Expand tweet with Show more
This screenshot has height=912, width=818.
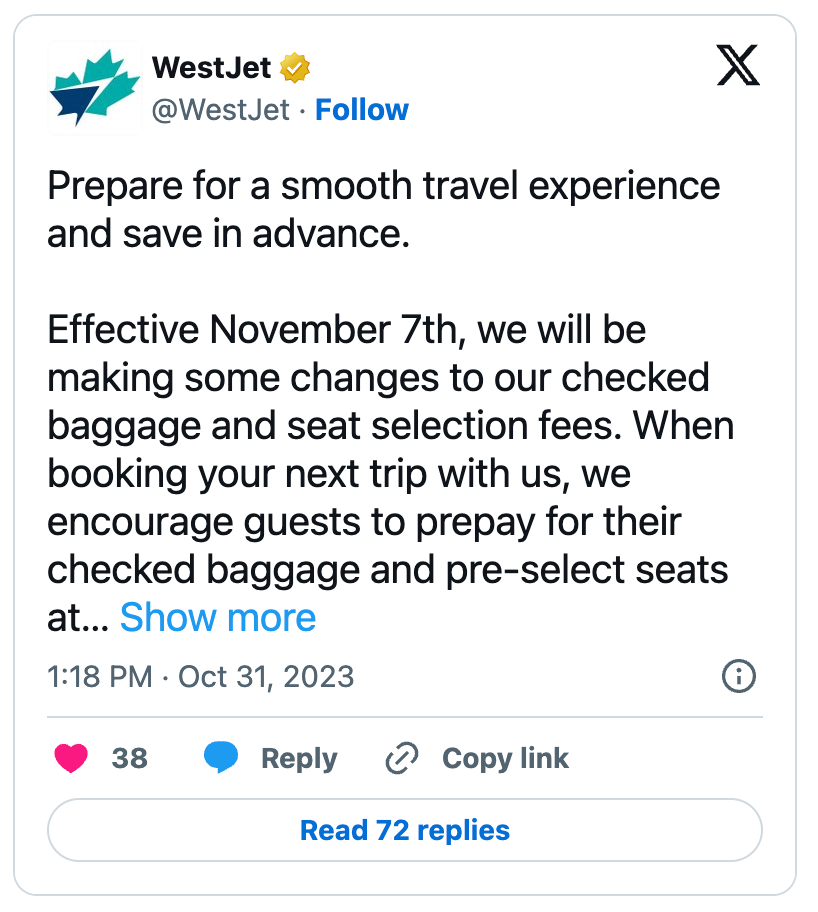coord(218,617)
